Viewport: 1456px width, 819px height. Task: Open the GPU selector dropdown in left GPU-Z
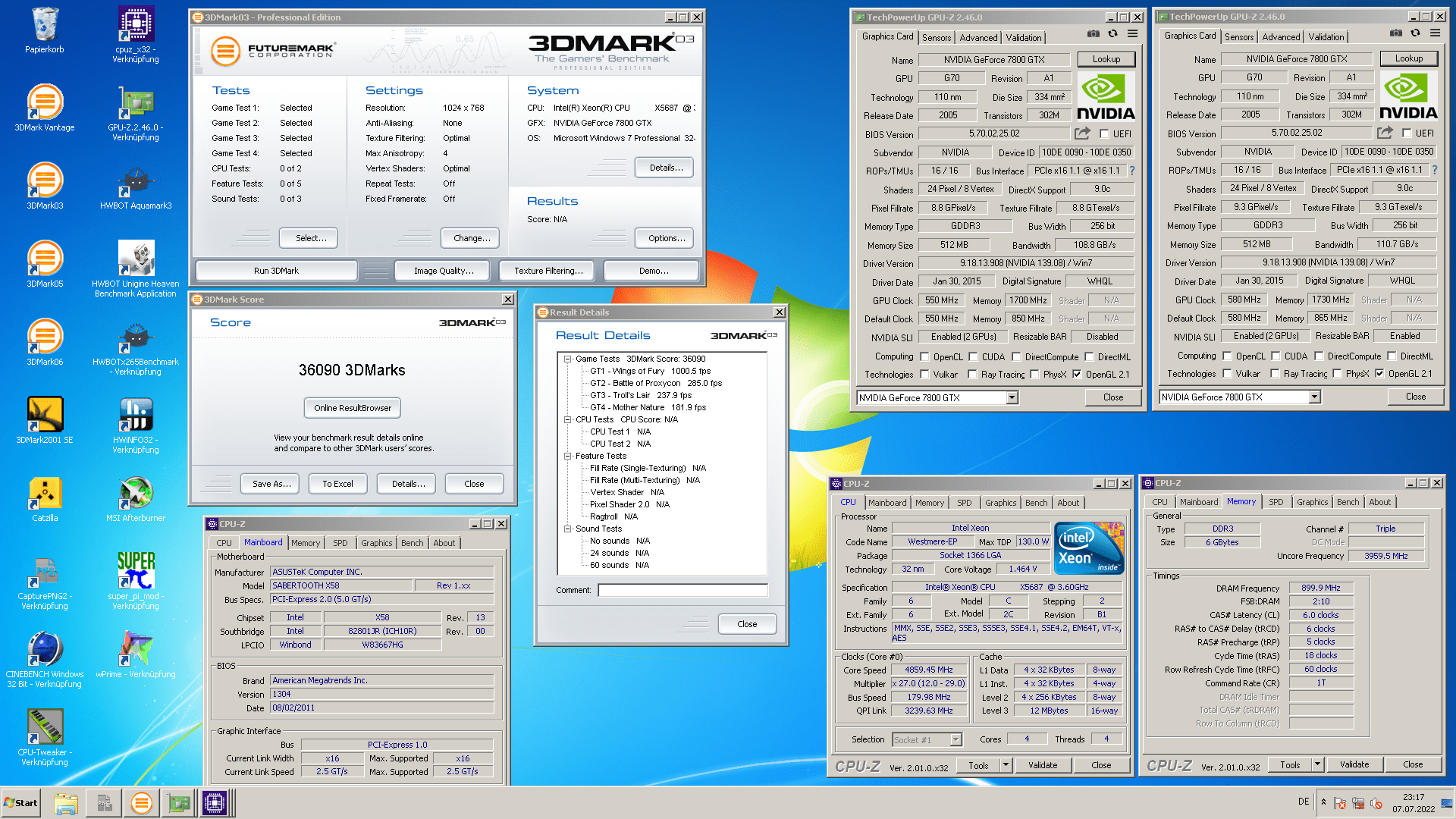pos(1012,397)
